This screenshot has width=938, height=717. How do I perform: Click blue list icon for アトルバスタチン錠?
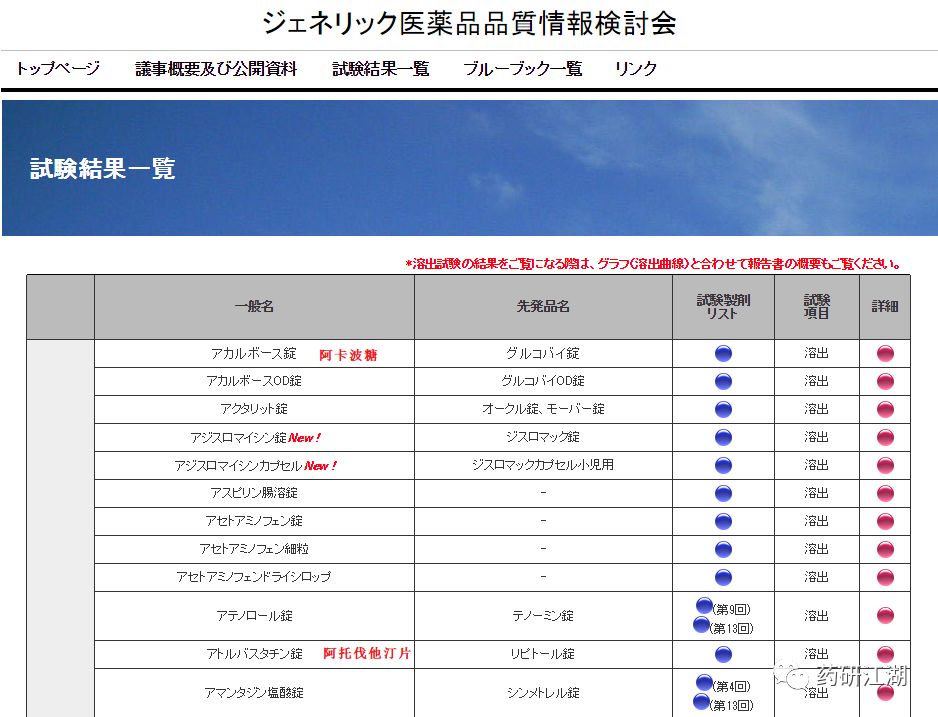point(723,654)
